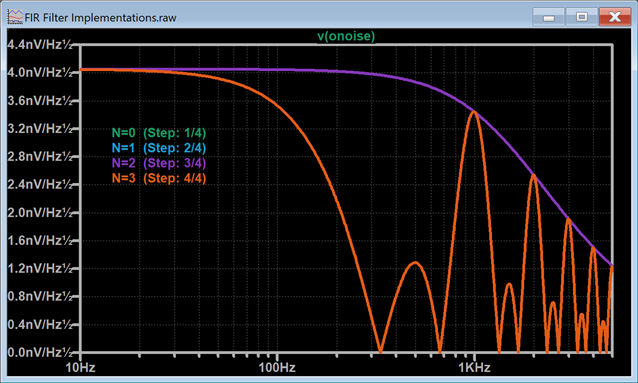
Task: Click the orange trace peak near 1KHz
Action: 473,112
